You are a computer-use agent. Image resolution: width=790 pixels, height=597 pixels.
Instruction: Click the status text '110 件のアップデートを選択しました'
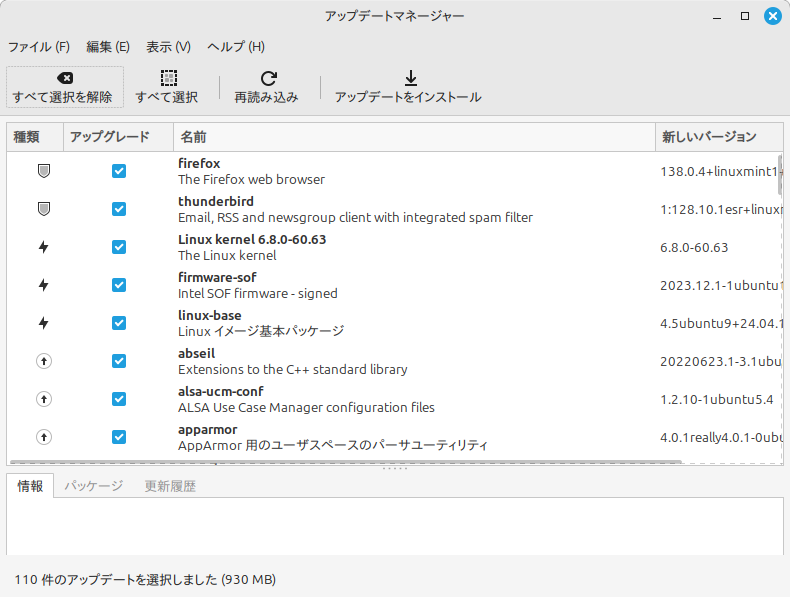(116, 579)
